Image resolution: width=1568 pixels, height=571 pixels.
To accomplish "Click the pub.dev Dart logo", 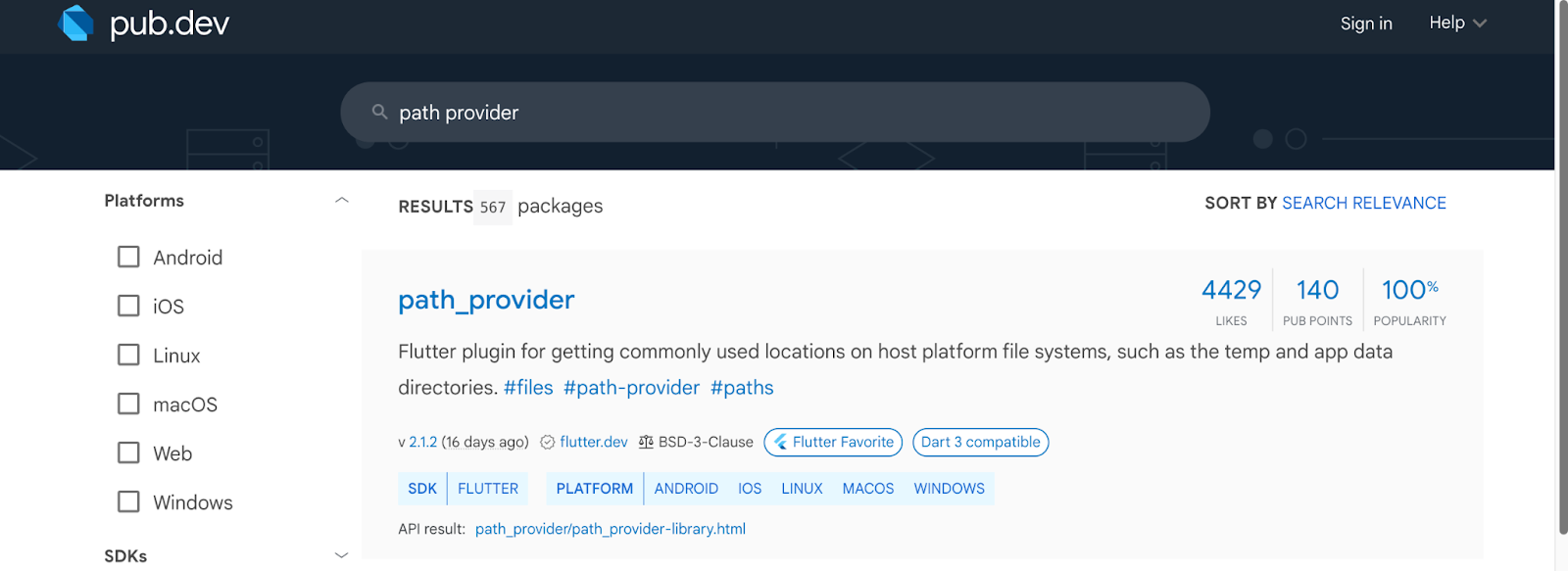I will pos(75,23).
